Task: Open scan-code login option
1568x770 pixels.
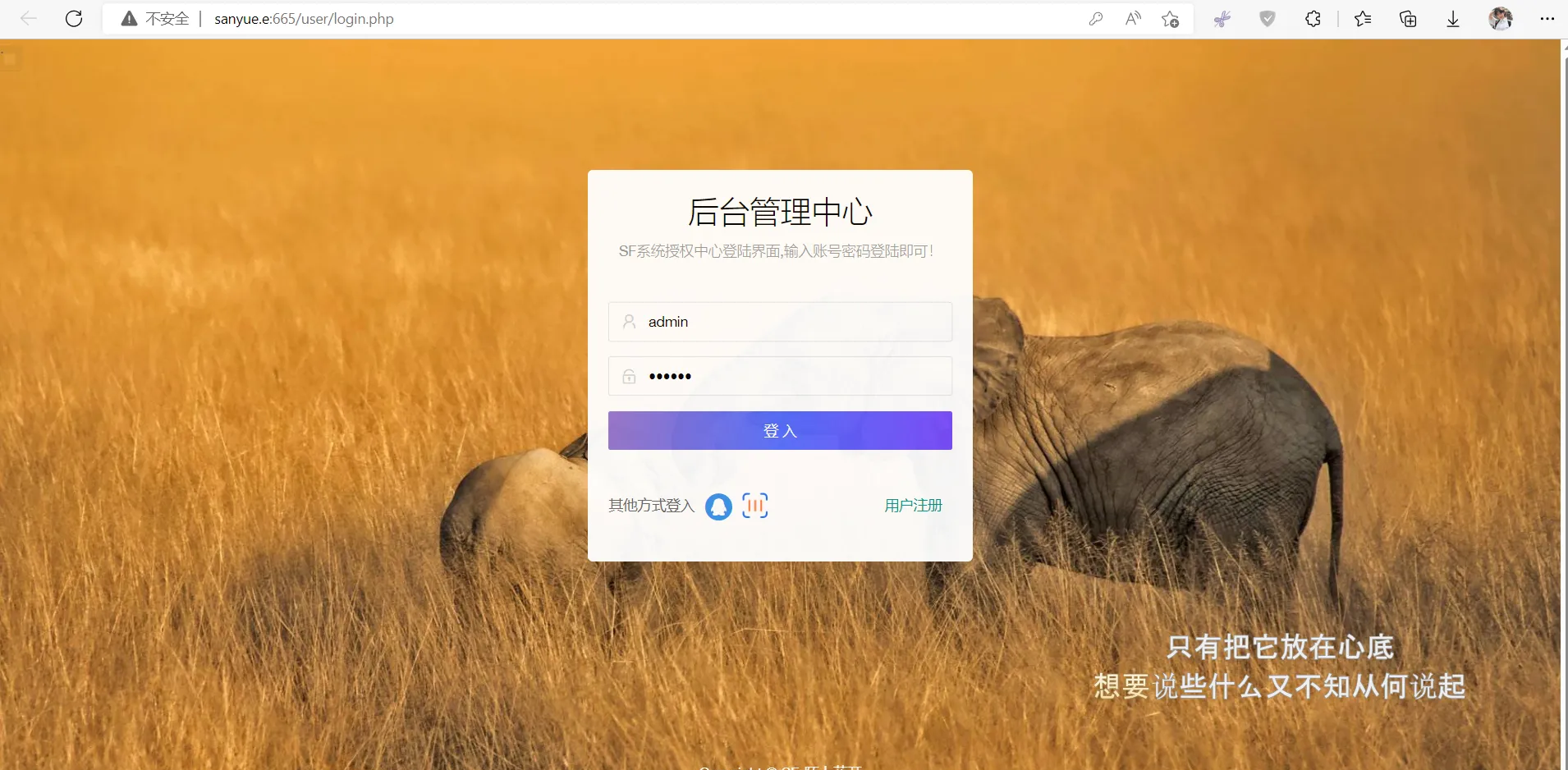Action: coord(754,506)
